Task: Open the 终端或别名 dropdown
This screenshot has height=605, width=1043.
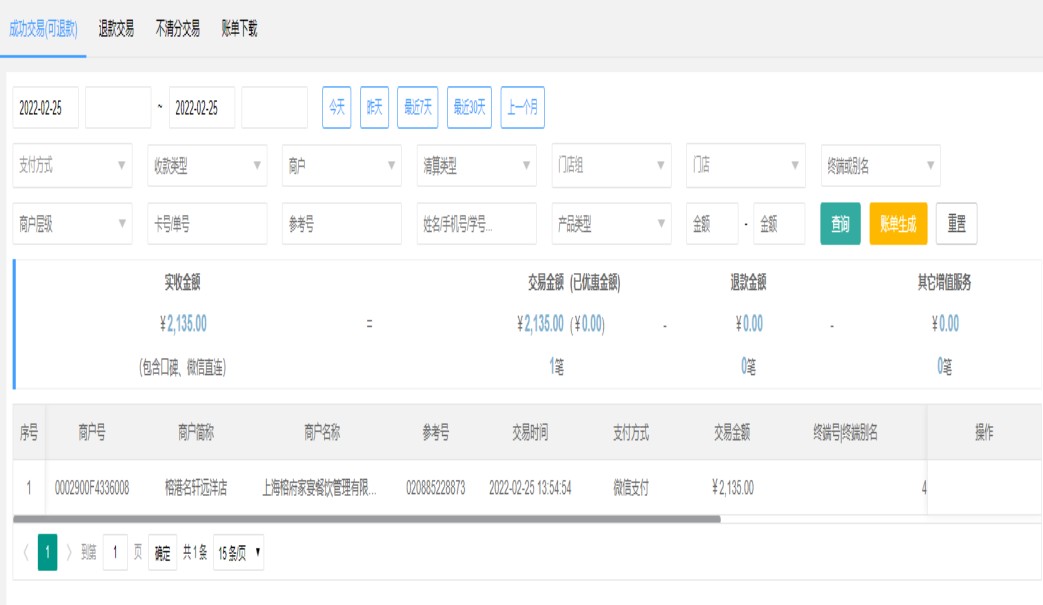Action: tap(880, 166)
